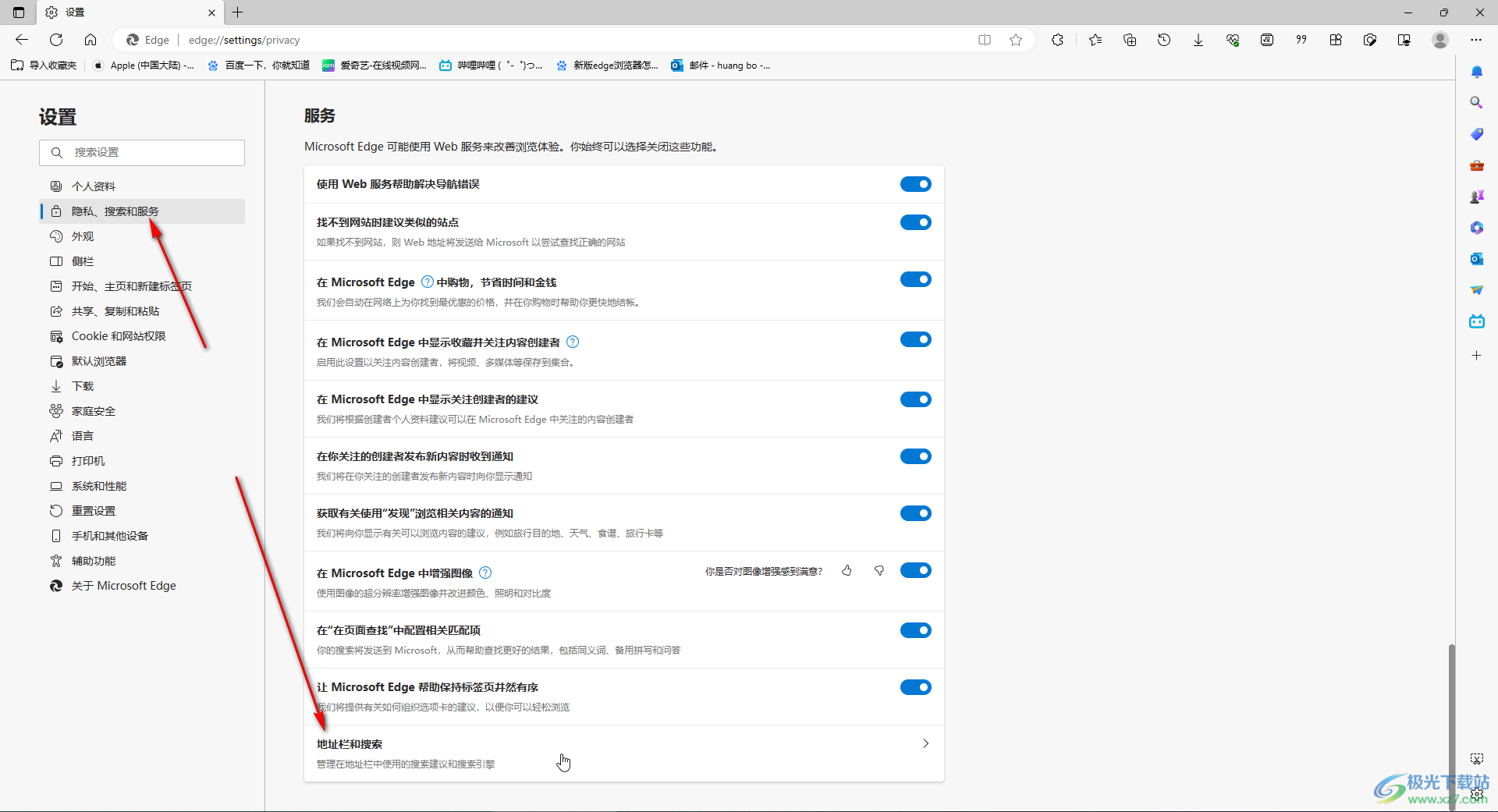Viewport: 1498px width, 812px height.
Task: Open the favorites list icon
Action: (1095, 40)
